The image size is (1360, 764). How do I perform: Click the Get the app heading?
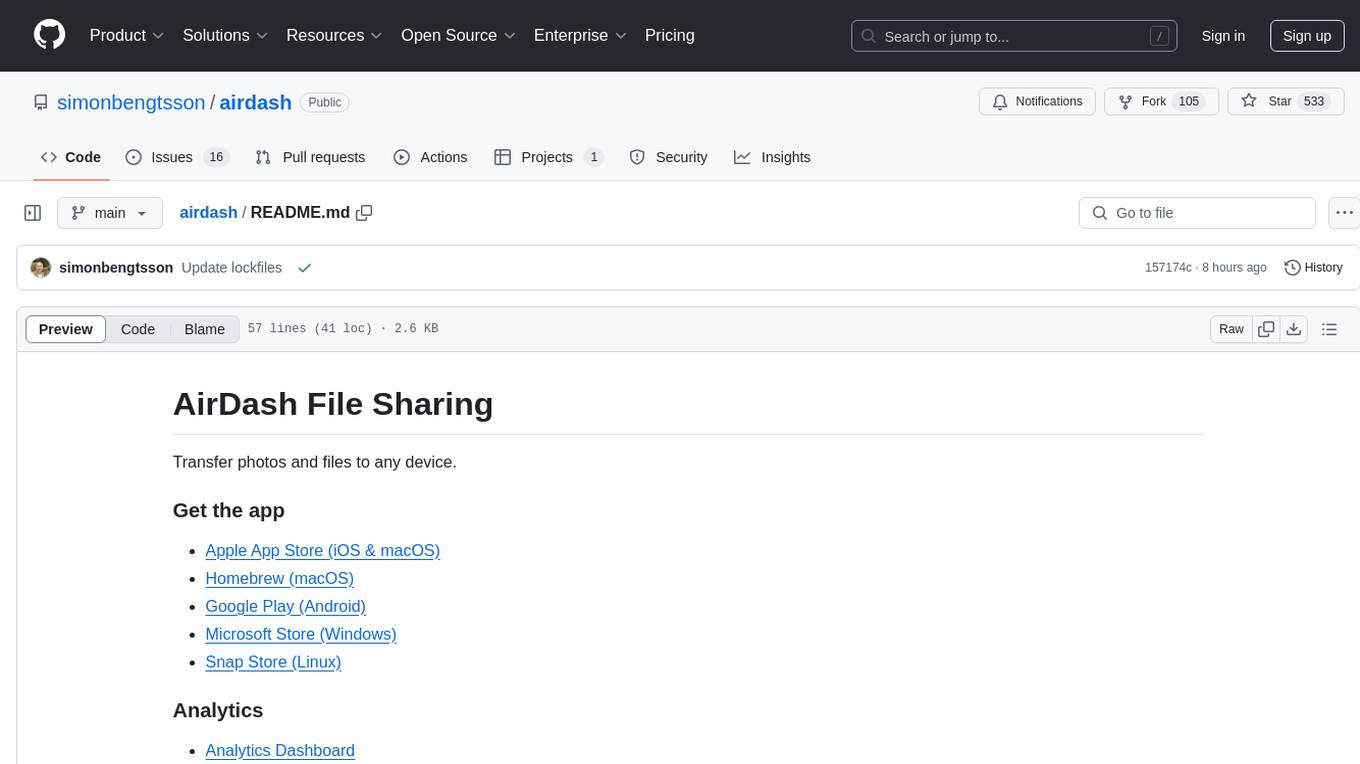coord(229,510)
